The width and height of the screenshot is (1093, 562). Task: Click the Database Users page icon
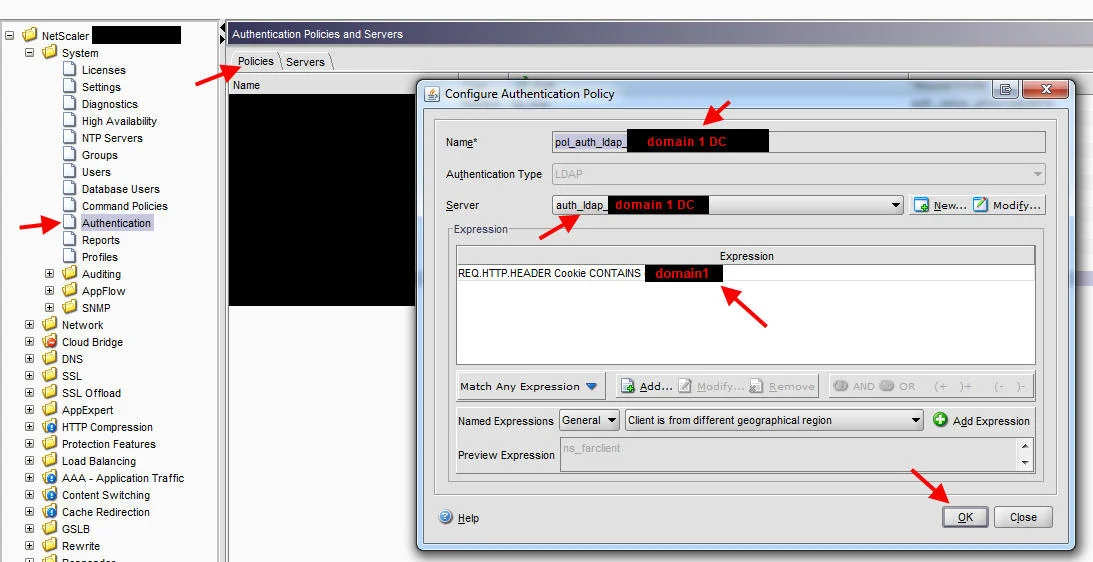pos(69,188)
